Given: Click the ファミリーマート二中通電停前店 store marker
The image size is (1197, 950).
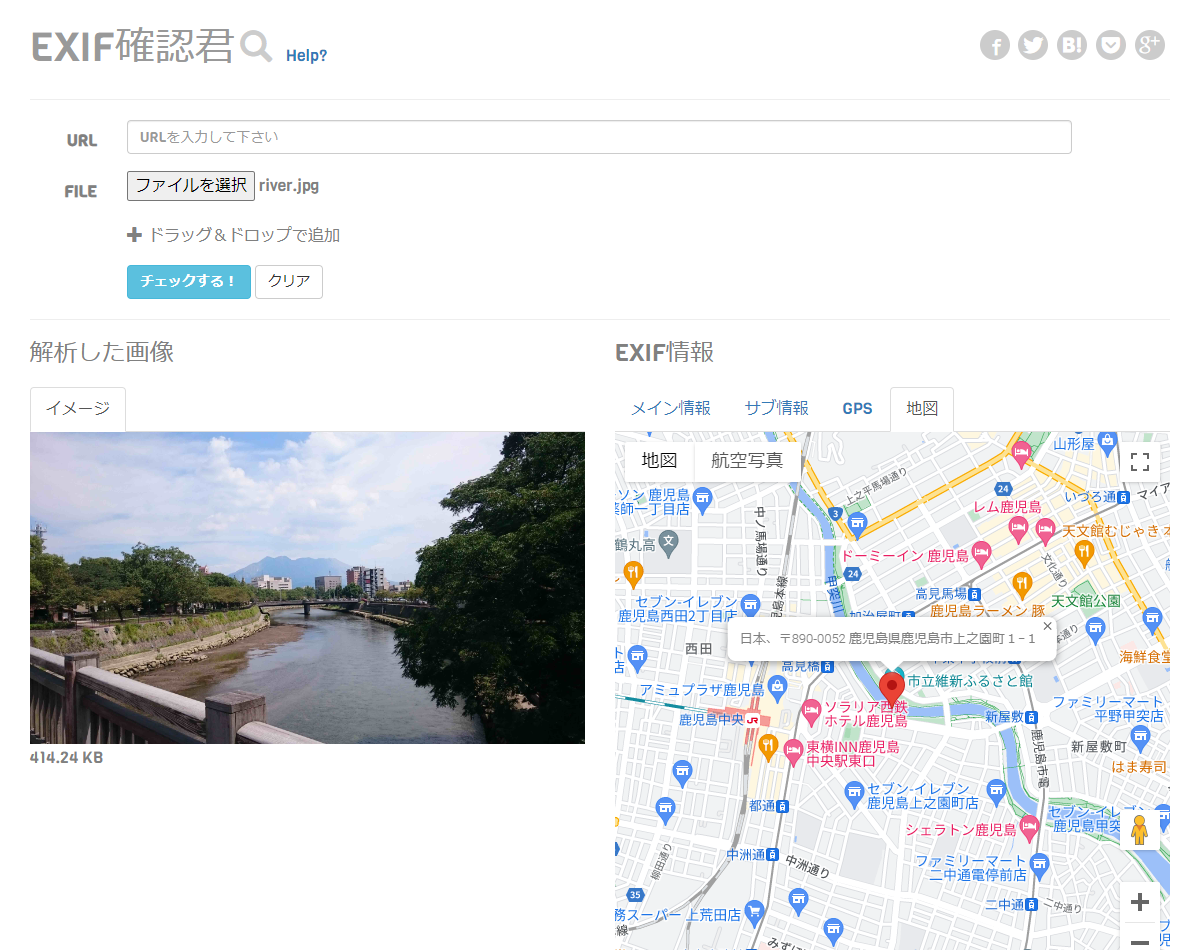Looking at the screenshot, I should tap(1038, 865).
